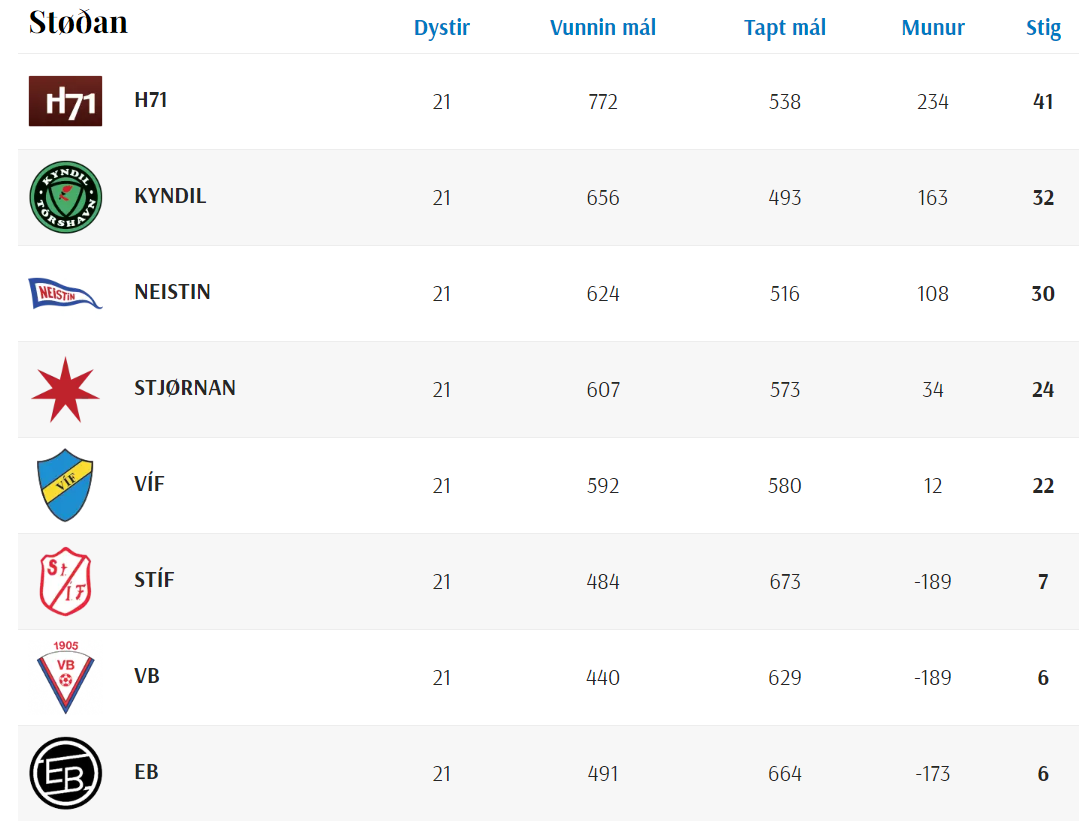Open the KYNDIL team name link
1079x821 pixels.
pos(170,196)
